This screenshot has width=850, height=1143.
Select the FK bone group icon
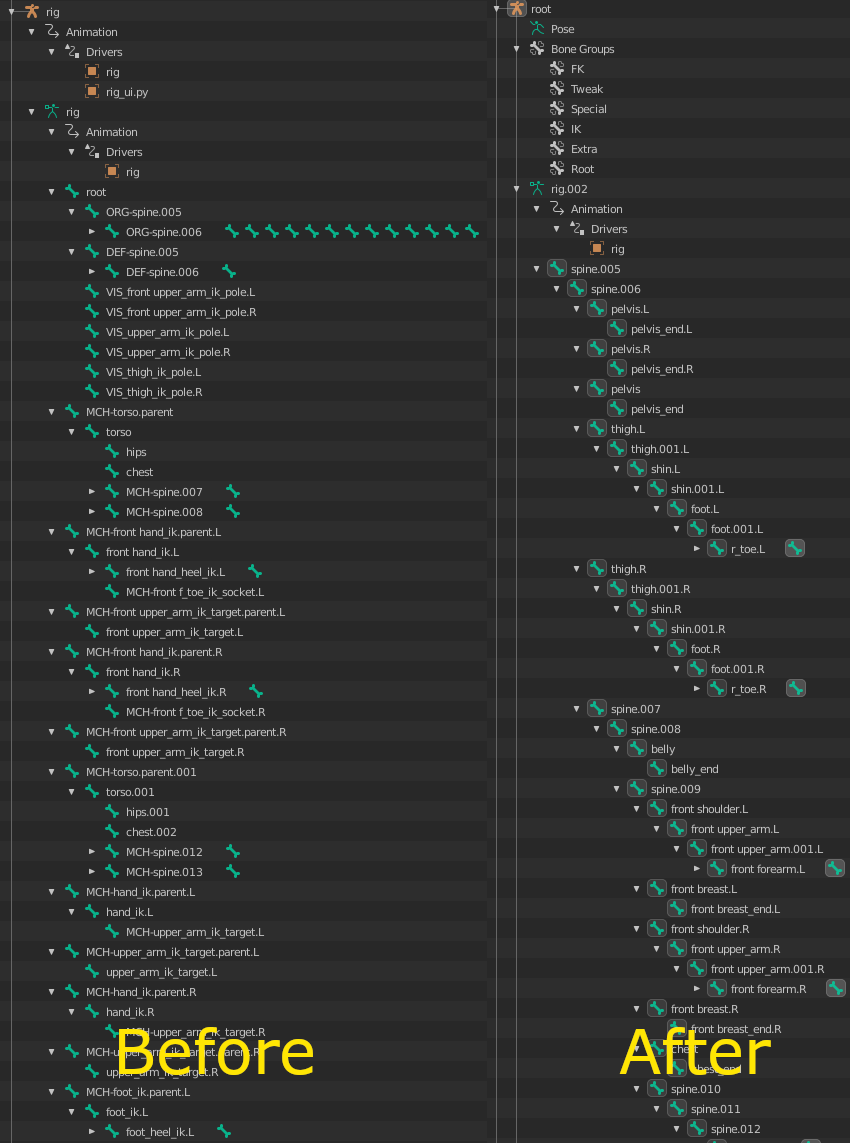pyautogui.click(x=557, y=69)
